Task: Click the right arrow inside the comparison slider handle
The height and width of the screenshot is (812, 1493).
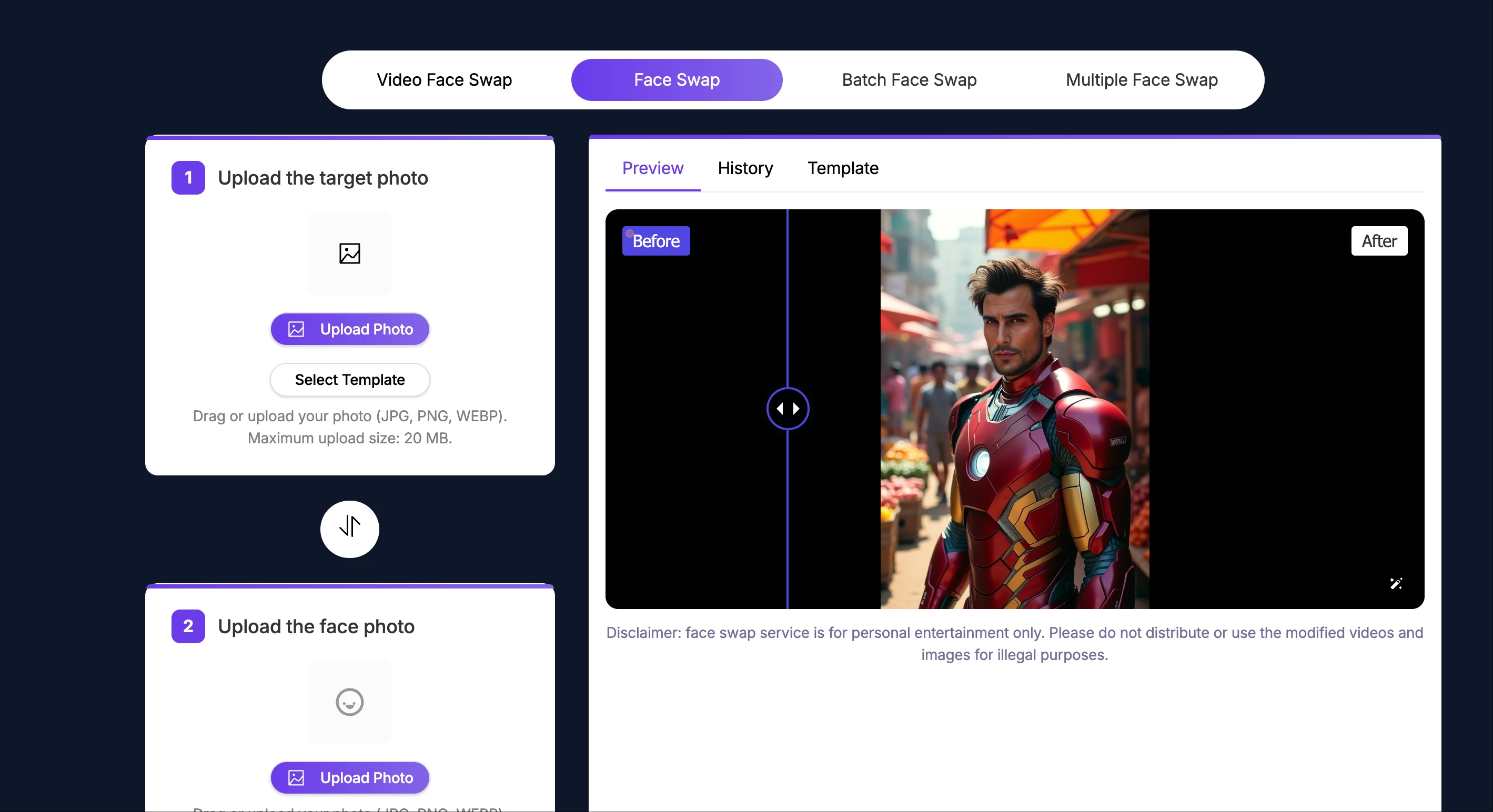Action: coord(796,408)
